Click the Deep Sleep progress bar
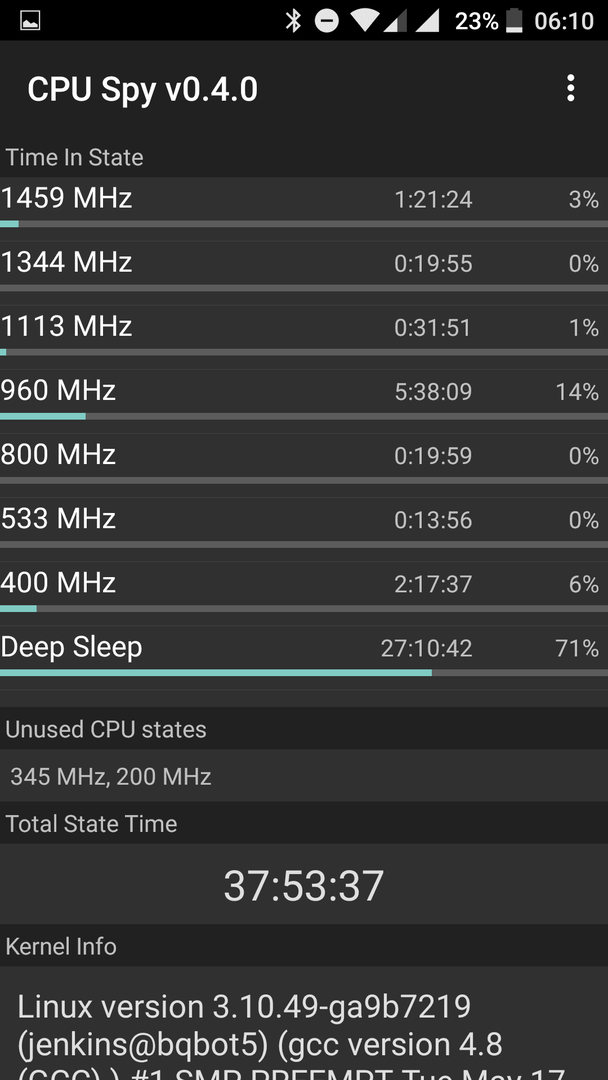The height and width of the screenshot is (1080, 608). (304, 673)
